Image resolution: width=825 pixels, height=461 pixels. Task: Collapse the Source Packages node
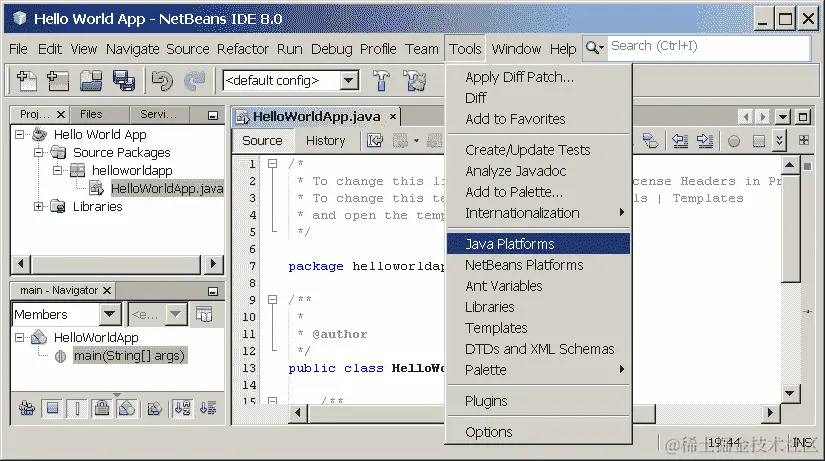point(38,153)
